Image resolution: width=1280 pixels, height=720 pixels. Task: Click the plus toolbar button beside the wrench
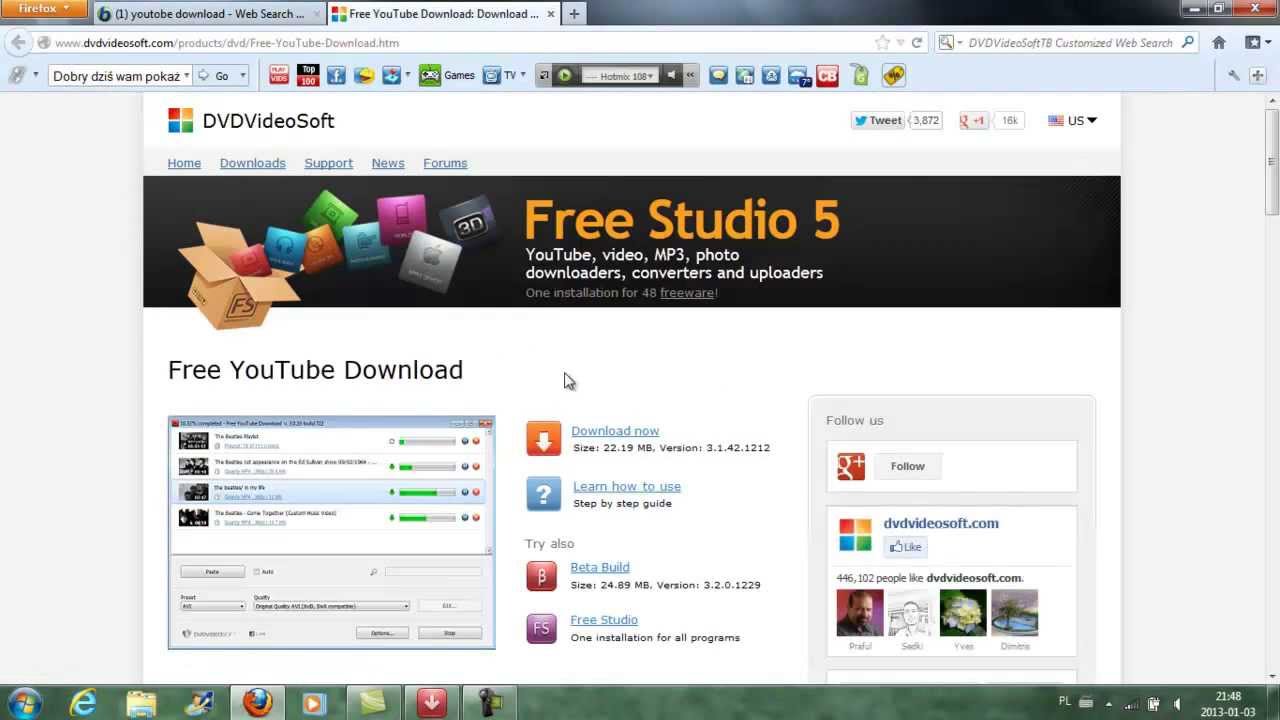[x=1258, y=75]
